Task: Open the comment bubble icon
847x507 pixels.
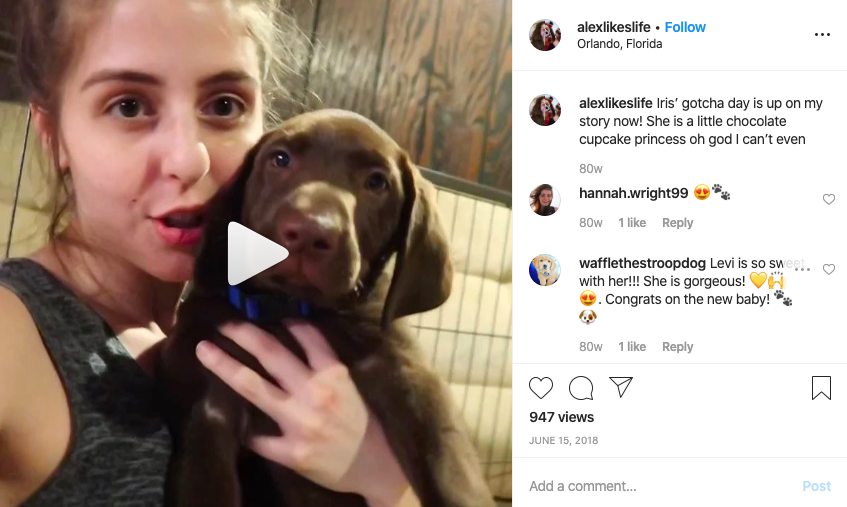Action: point(581,388)
